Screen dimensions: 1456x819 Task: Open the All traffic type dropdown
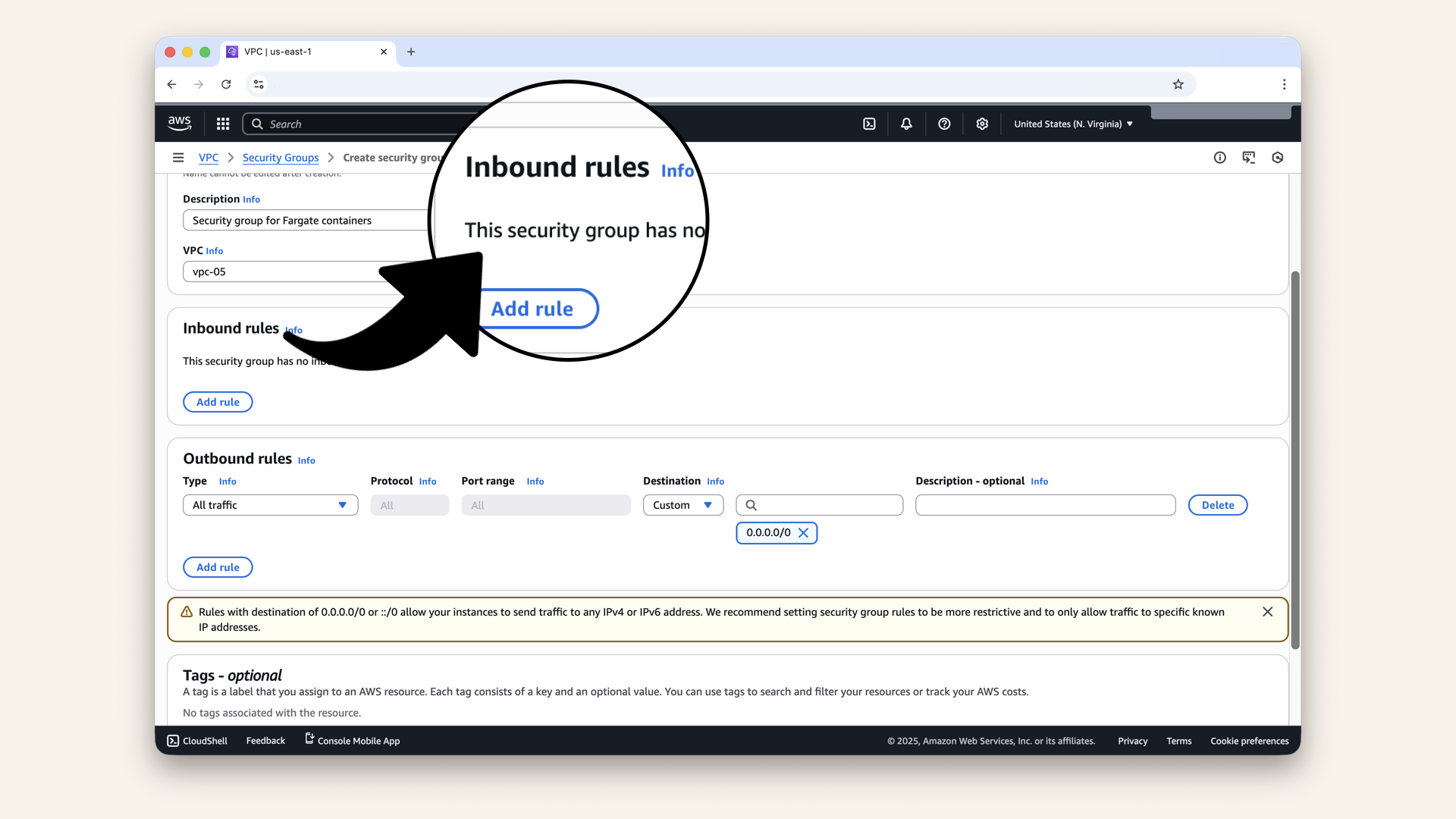tap(269, 504)
